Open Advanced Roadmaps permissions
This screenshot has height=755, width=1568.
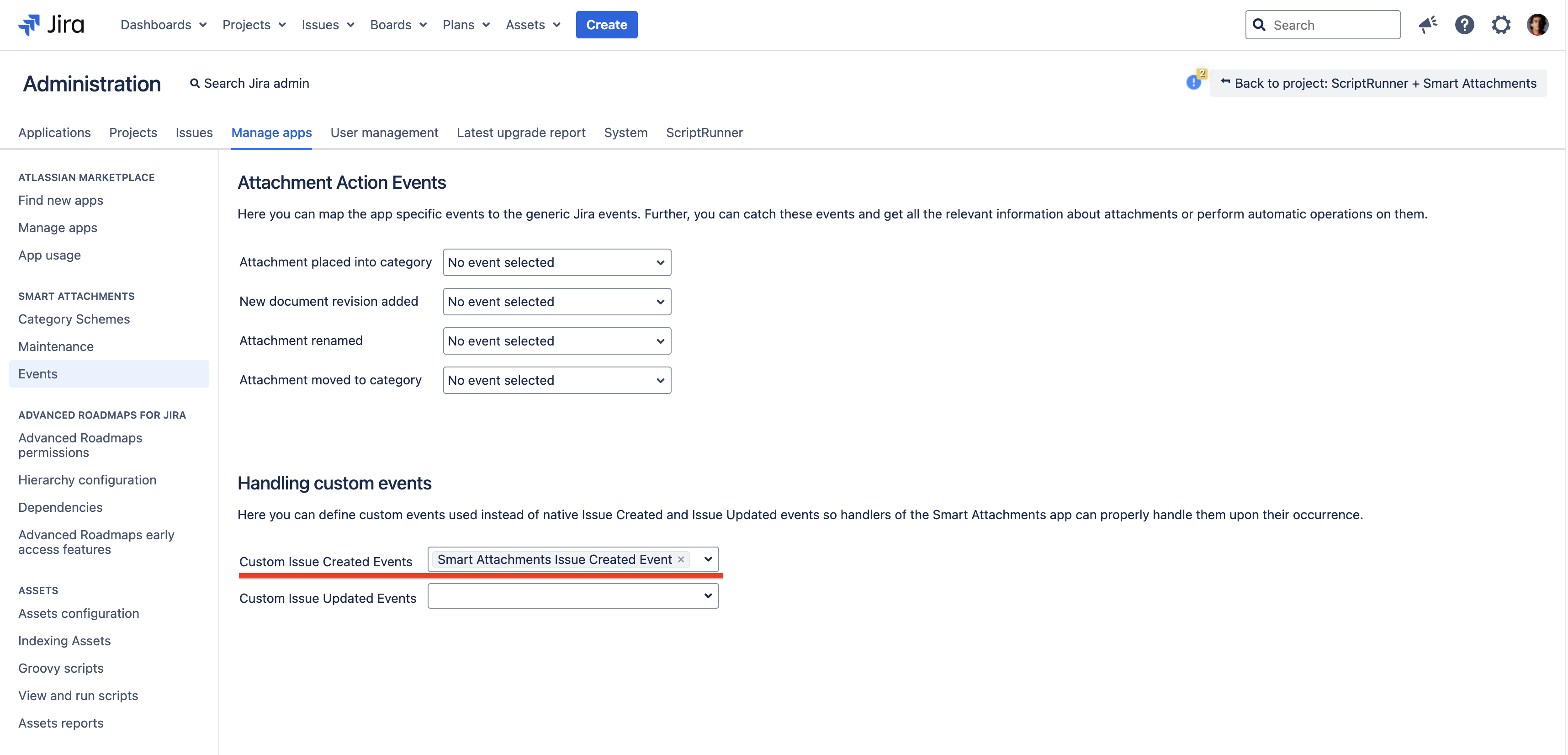80,445
